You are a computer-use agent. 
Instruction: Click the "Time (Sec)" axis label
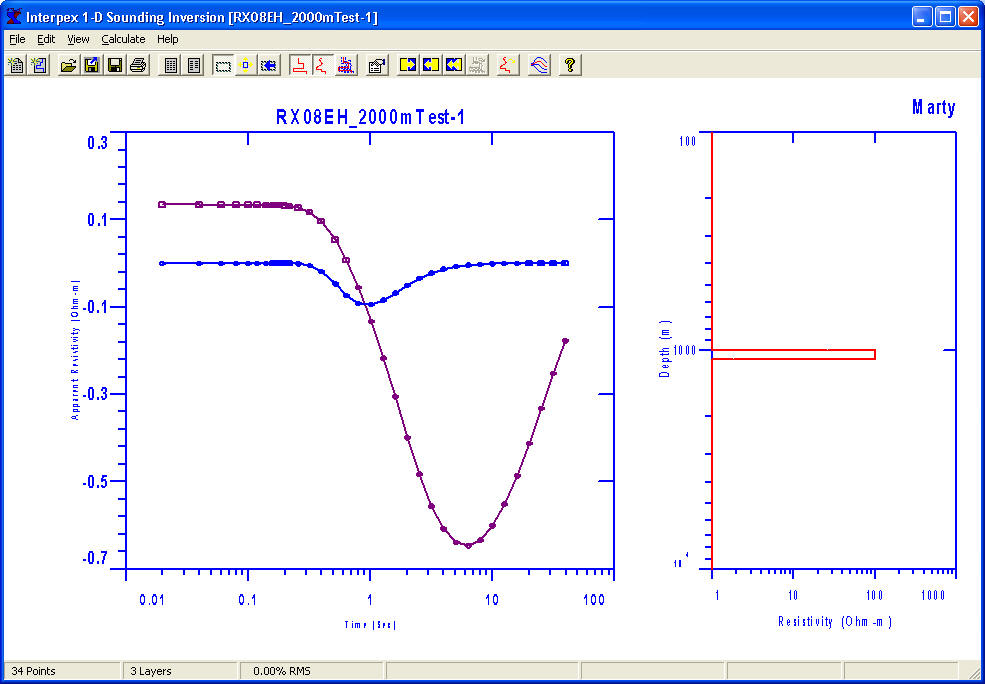371,625
